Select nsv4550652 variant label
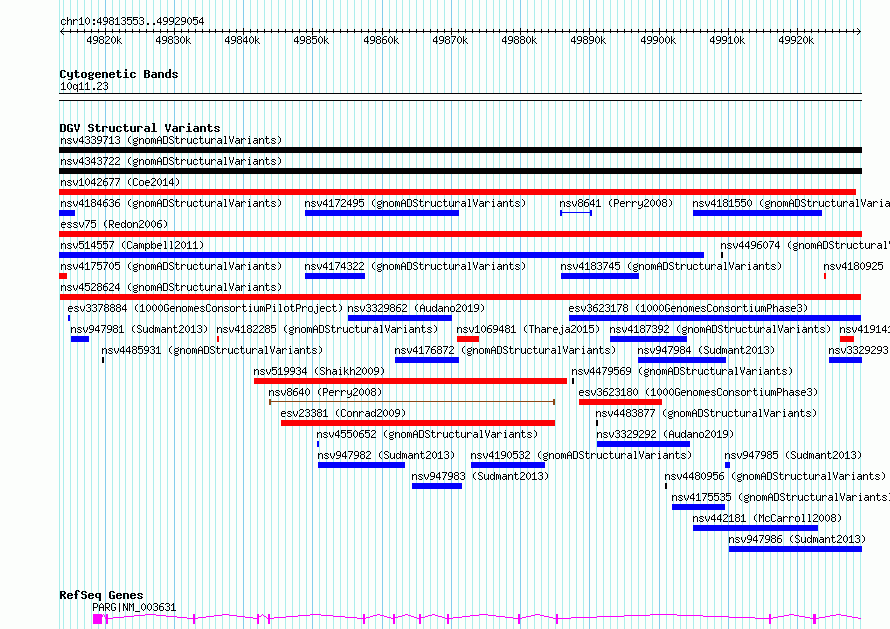The width and height of the screenshot is (890, 629). pyautogui.click(x=427, y=434)
